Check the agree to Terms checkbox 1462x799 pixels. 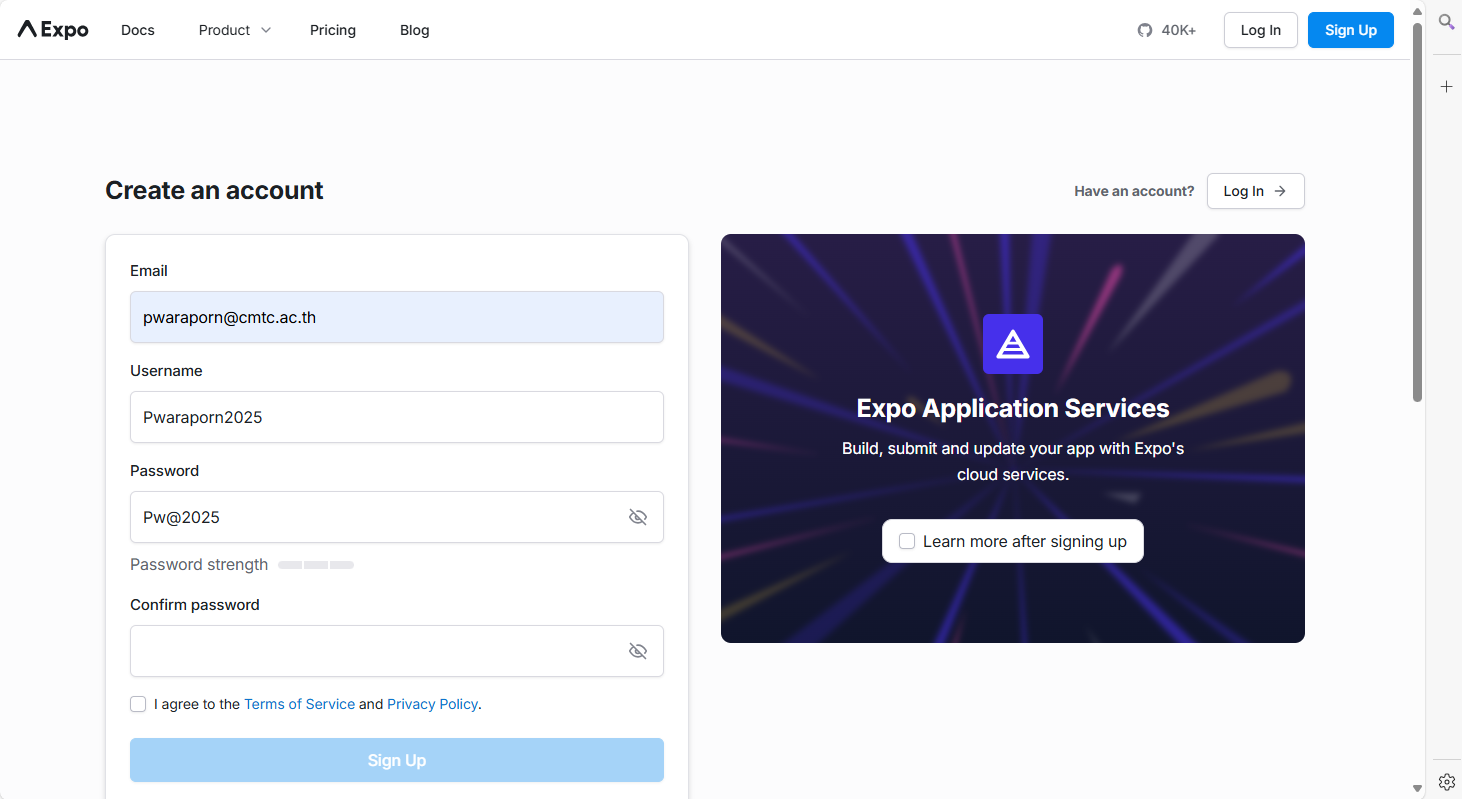138,704
